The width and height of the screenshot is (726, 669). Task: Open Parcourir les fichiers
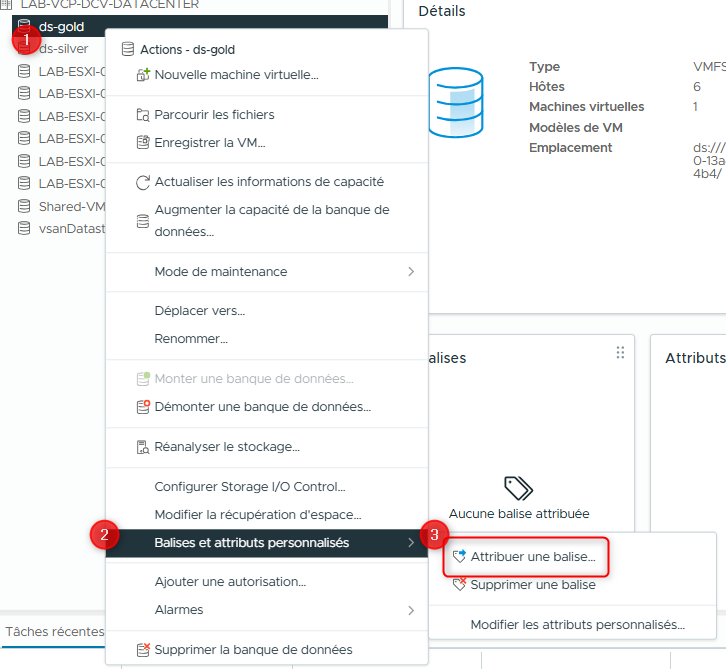[x=214, y=115]
